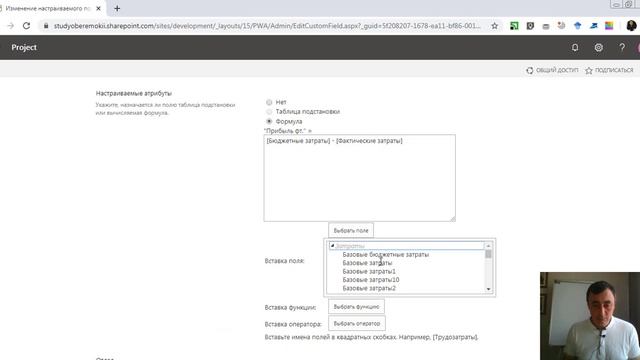This screenshot has height=360, width=640.
Task: Choose Базовые затраты10 from the list
Action: point(371,280)
